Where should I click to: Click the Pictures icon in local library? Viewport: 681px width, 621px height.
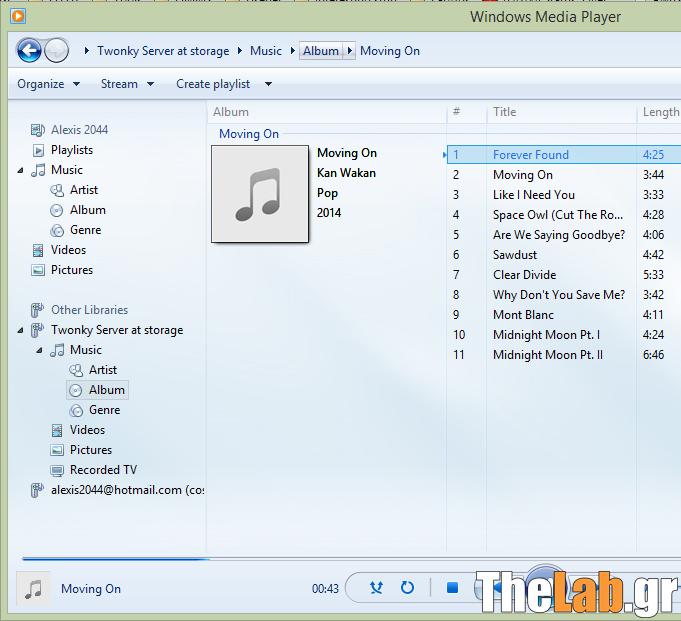(x=38, y=270)
